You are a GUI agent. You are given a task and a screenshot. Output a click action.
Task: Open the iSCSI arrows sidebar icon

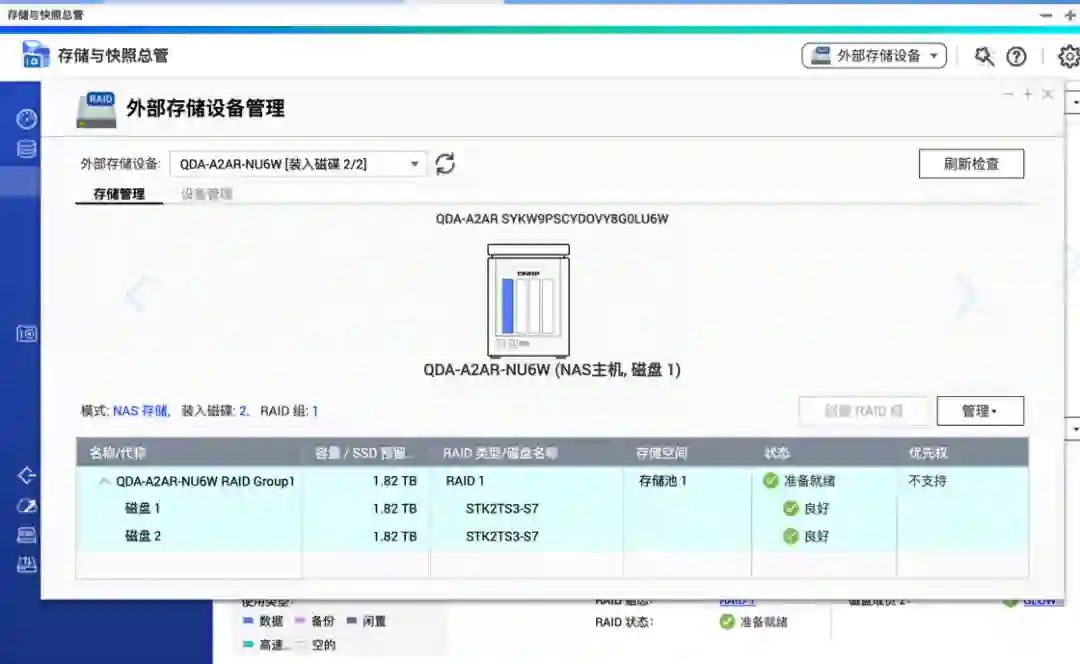[26, 475]
